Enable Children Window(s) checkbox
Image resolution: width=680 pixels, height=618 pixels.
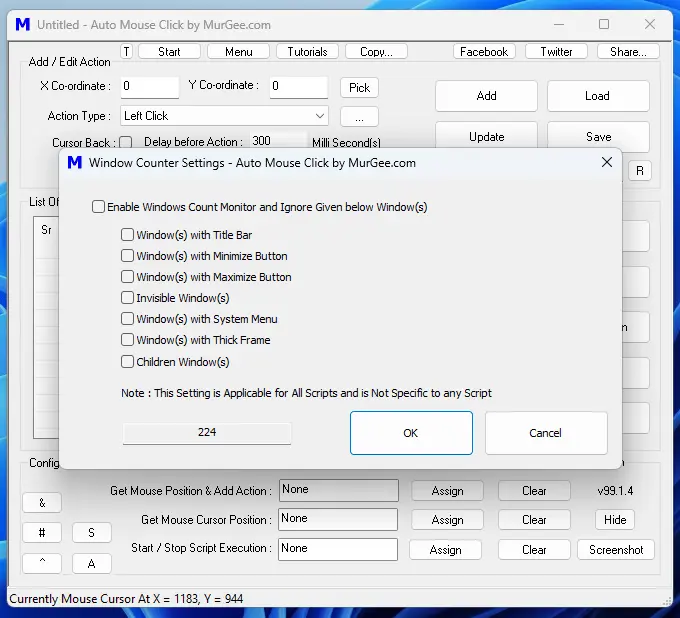(127, 362)
